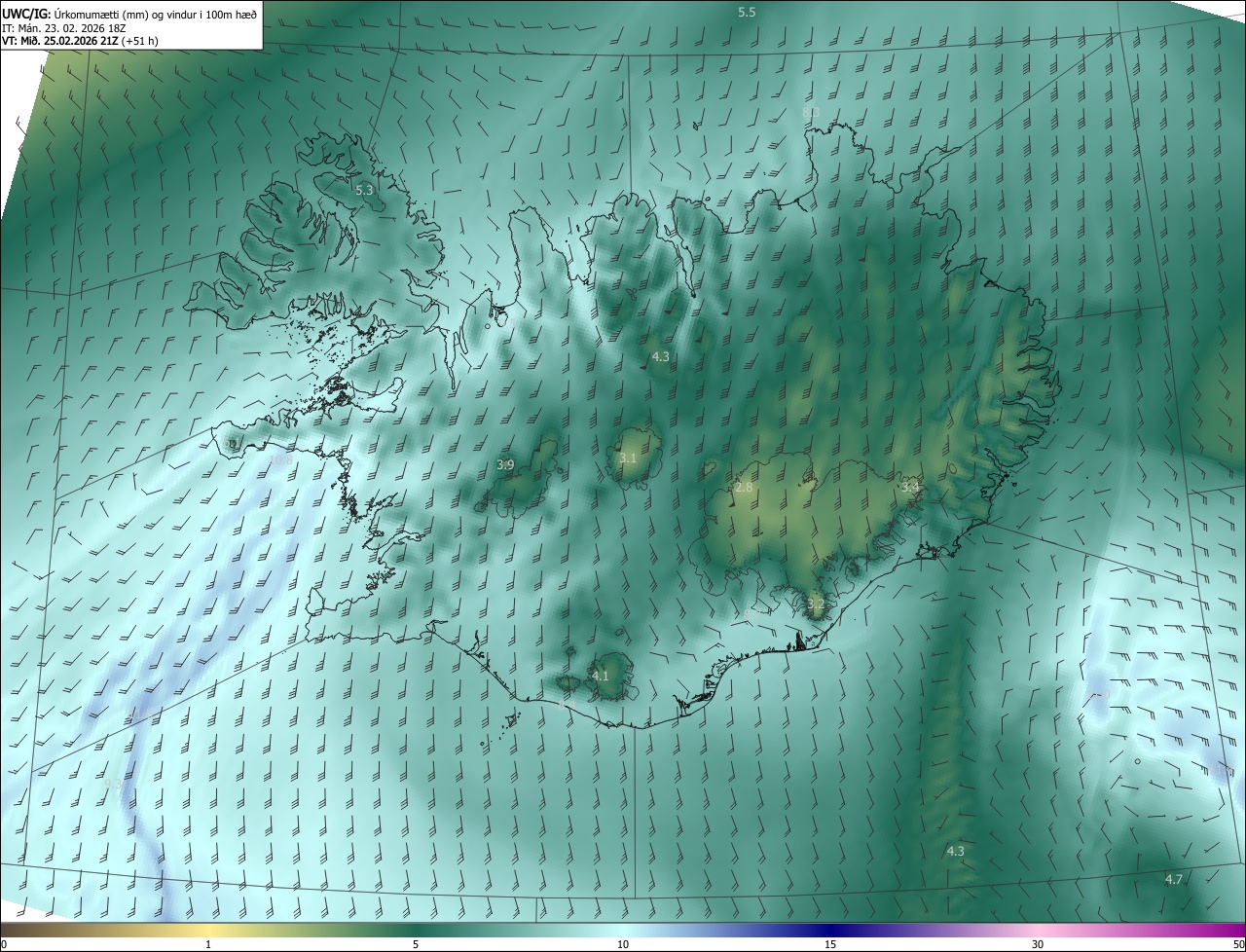Click the '3.2' value label on the map
Viewport: 1246px width, 952px height.
coord(816,604)
